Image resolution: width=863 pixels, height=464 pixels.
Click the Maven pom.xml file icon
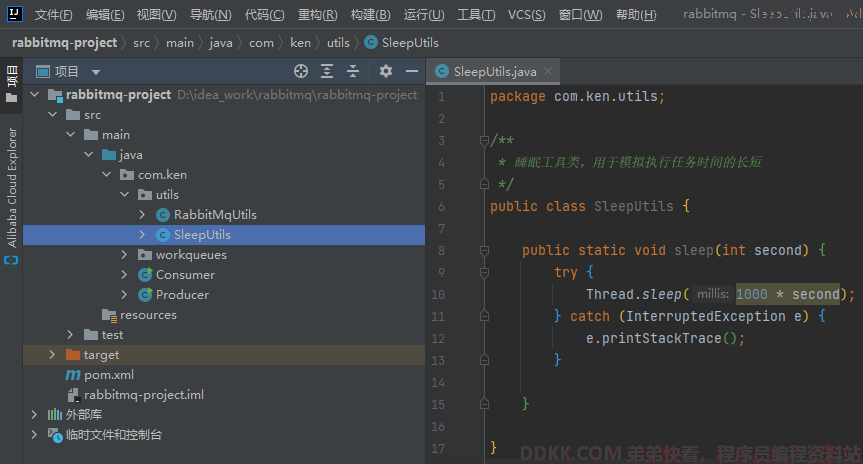pos(73,375)
